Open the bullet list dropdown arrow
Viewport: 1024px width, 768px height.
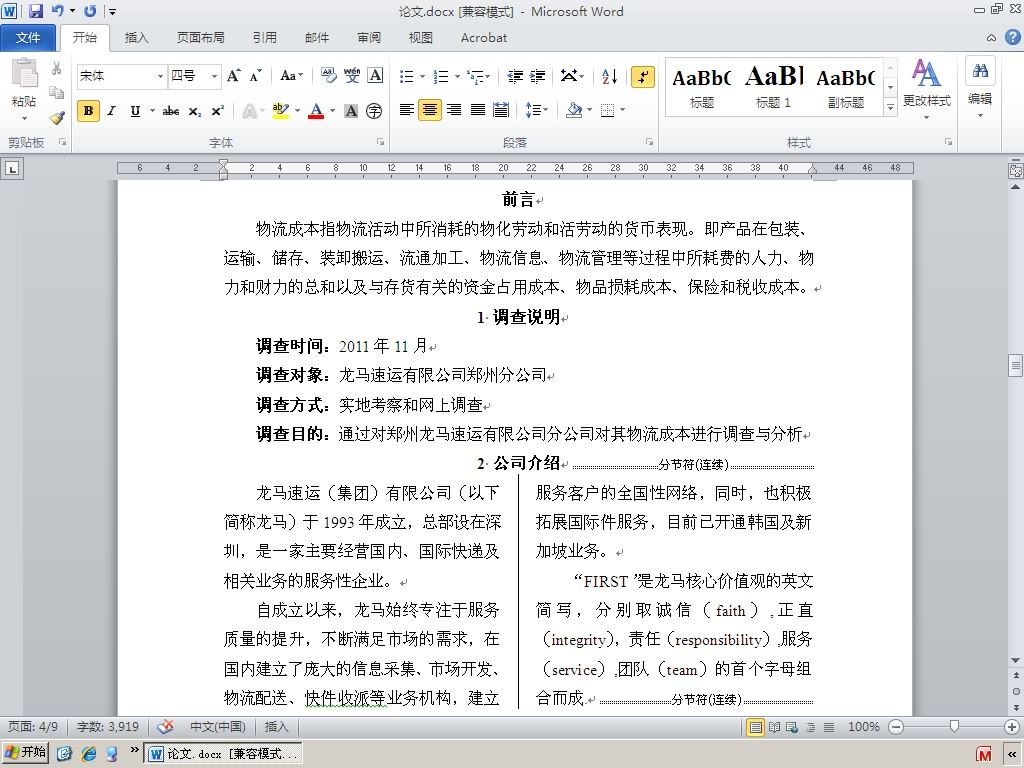(423, 76)
